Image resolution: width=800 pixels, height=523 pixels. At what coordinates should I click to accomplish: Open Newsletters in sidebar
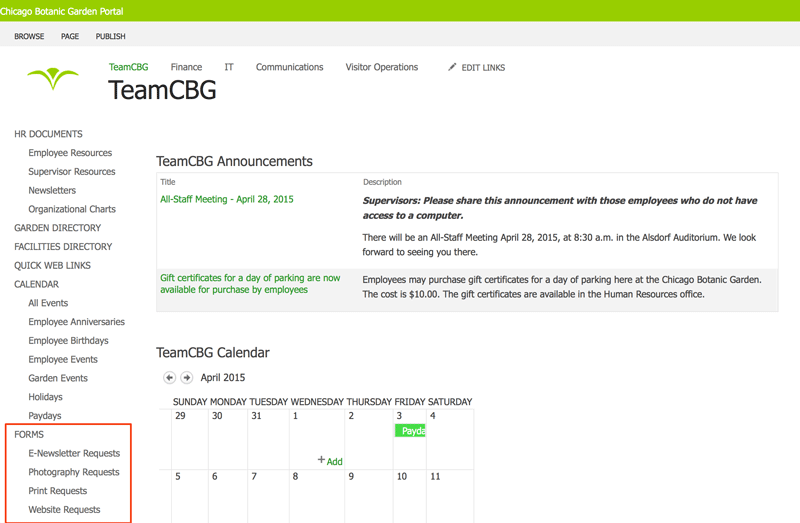click(52, 190)
